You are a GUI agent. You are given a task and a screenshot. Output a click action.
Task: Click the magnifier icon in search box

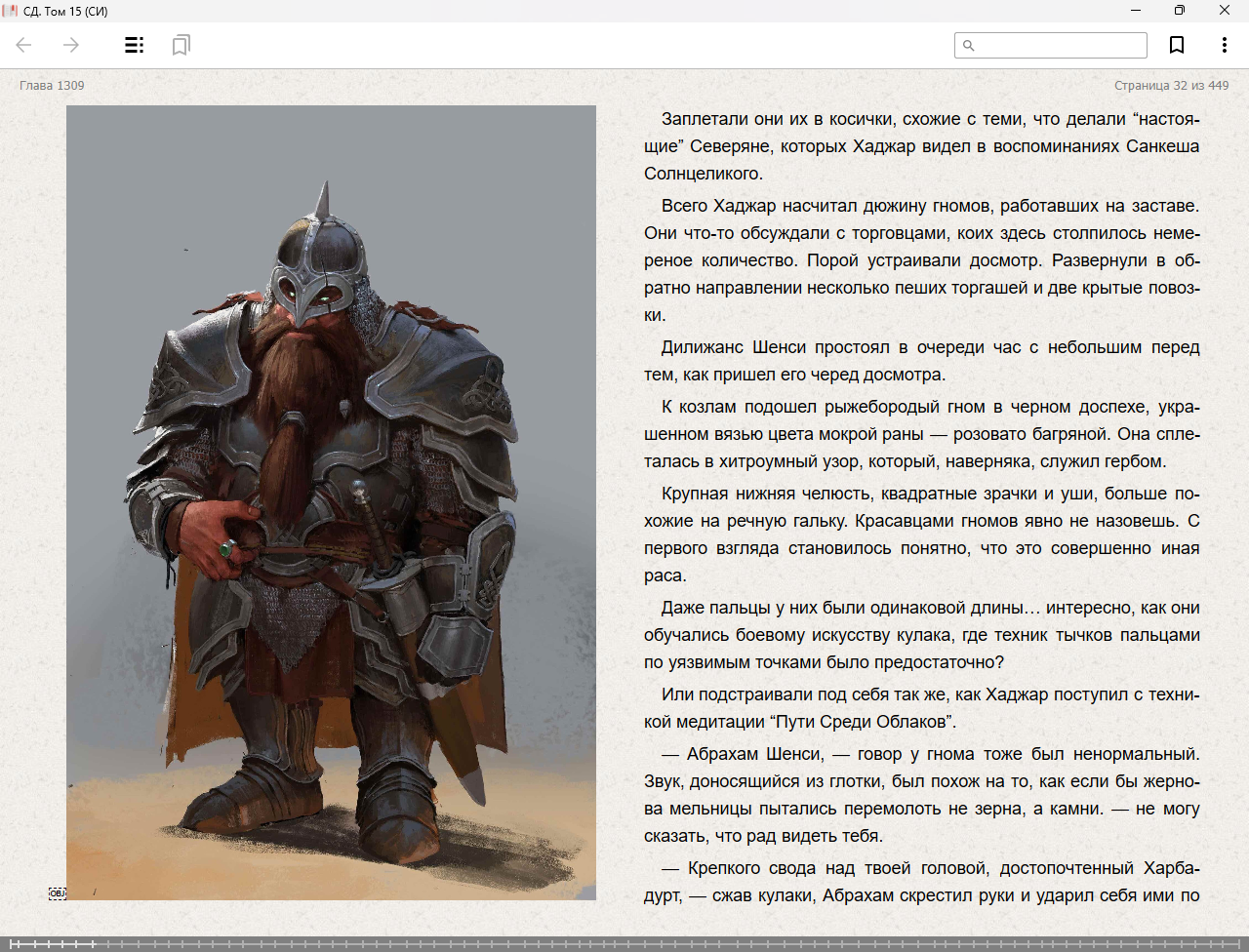[969, 46]
